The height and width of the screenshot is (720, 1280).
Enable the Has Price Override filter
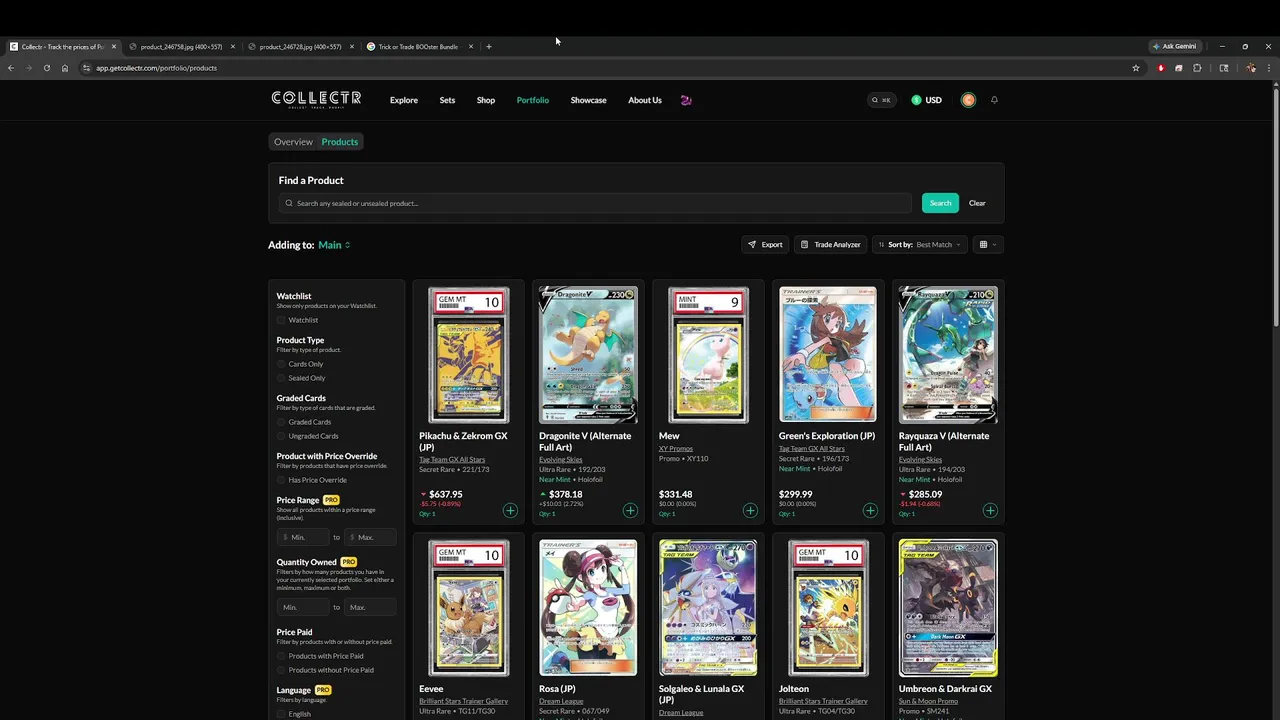coord(281,480)
